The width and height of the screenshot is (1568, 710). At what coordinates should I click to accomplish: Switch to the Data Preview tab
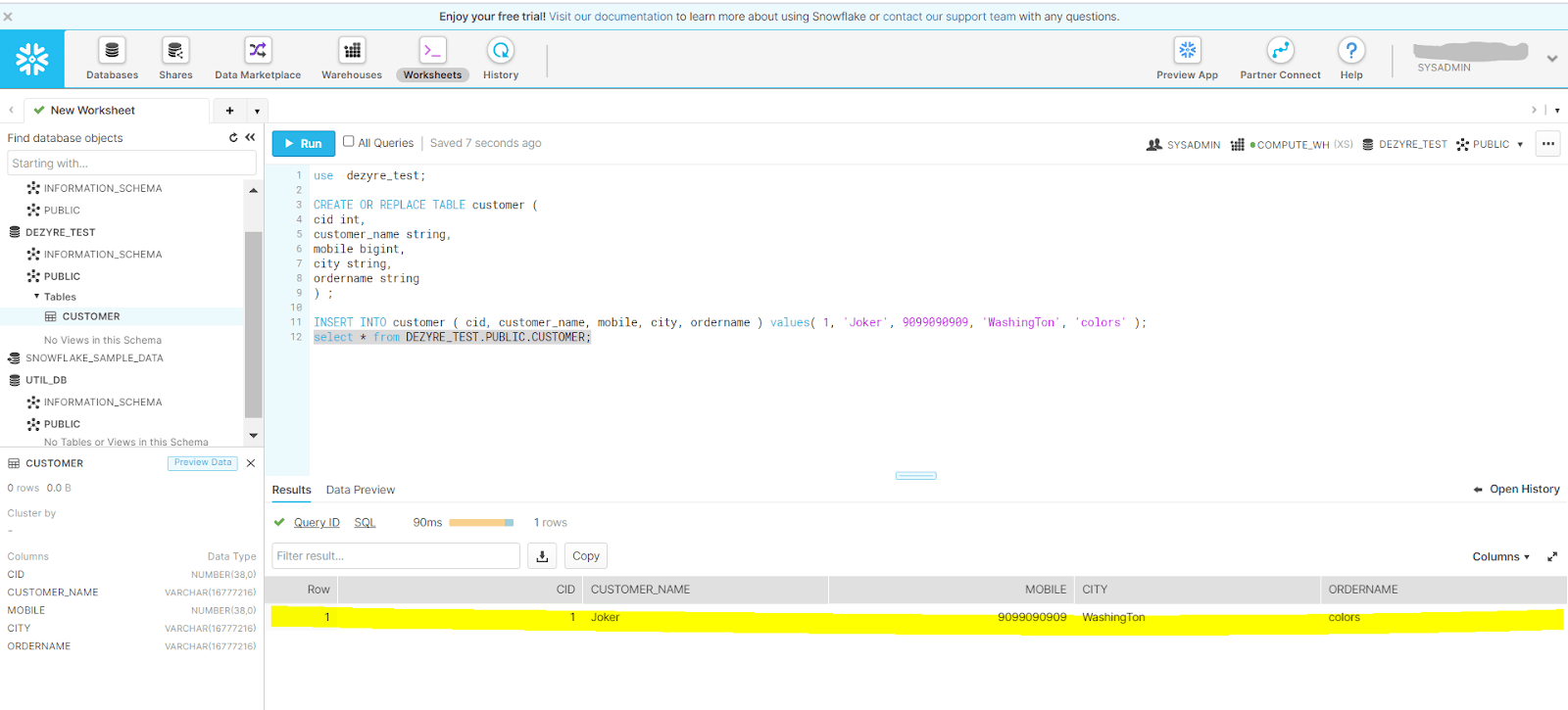[x=361, y=490]
